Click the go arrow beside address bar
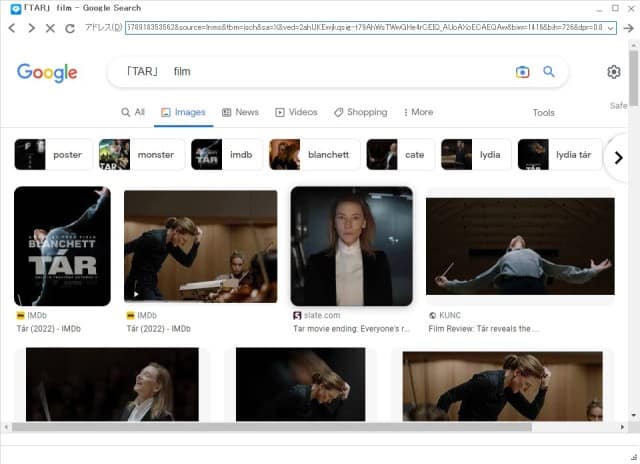 [x=629, y=28]
